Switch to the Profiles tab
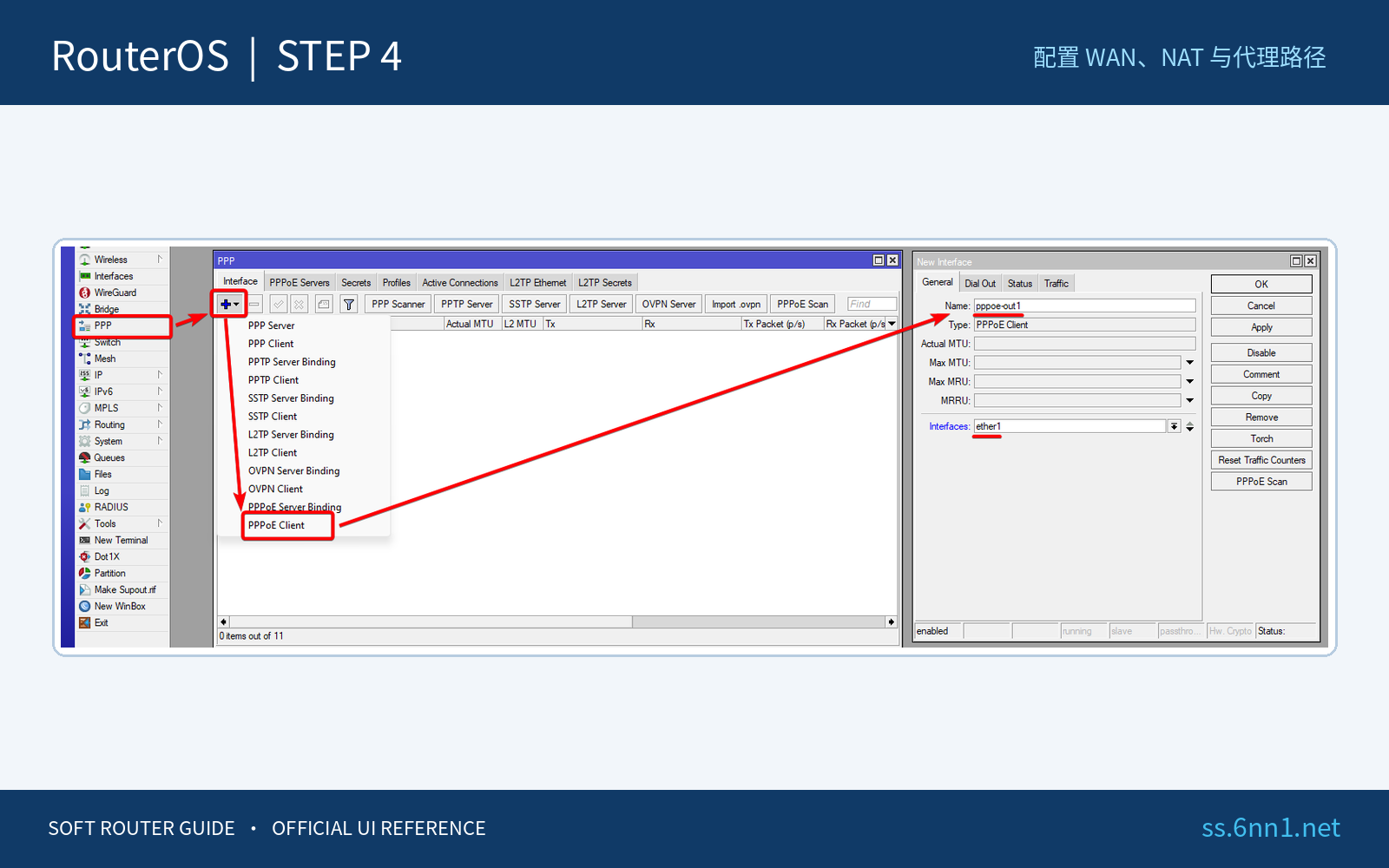1389x868 pixels. click(397, 282)
